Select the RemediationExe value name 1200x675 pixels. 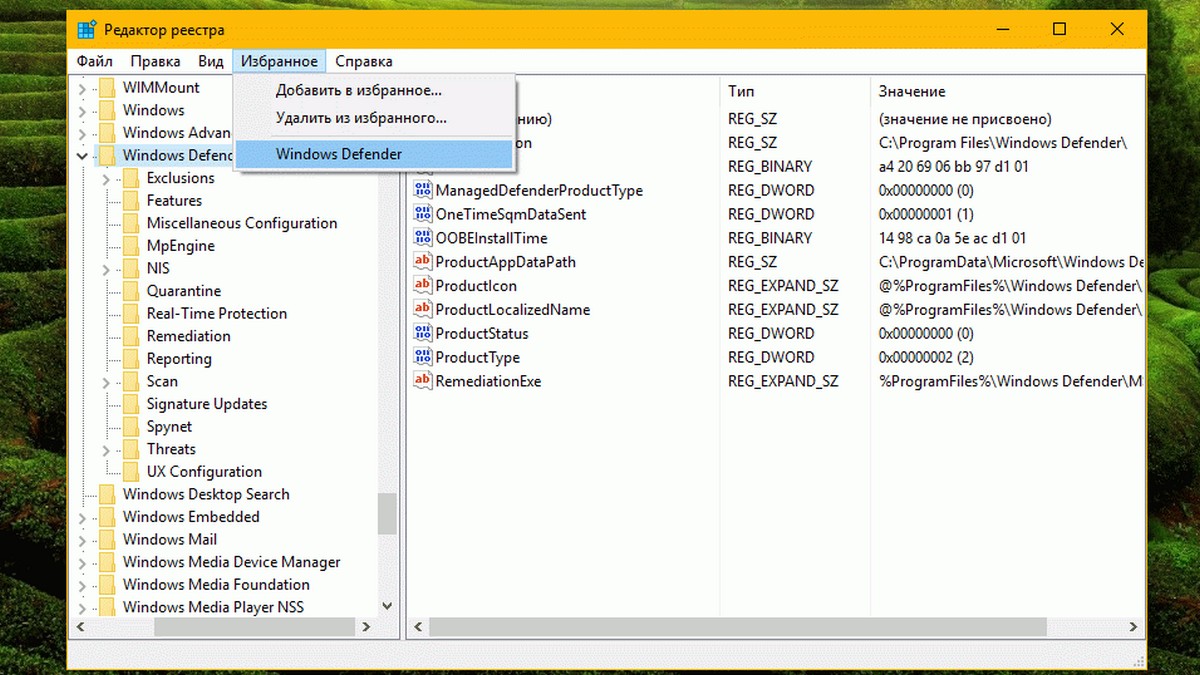488,381
